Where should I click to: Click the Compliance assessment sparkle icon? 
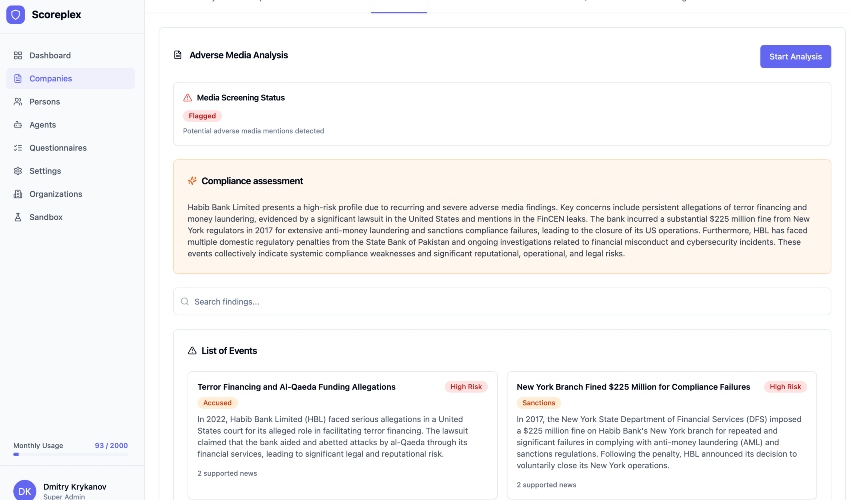pos(192,181)
